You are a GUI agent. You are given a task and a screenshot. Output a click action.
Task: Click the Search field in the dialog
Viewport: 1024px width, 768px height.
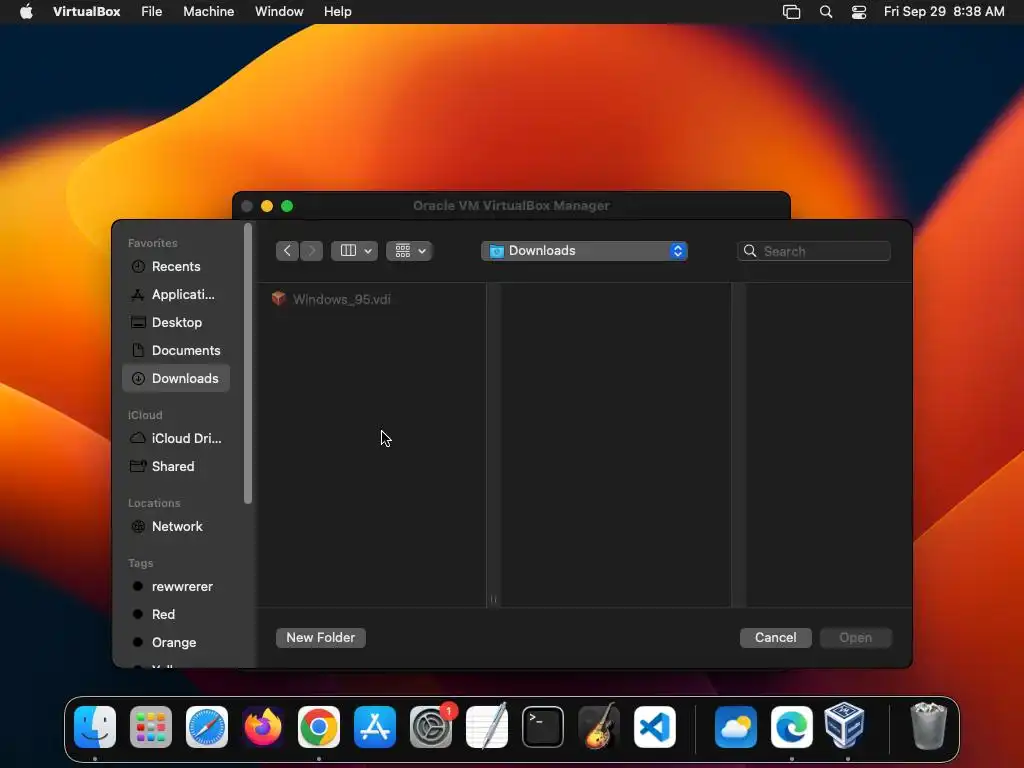pyautogui.click(x=814, y=251)
